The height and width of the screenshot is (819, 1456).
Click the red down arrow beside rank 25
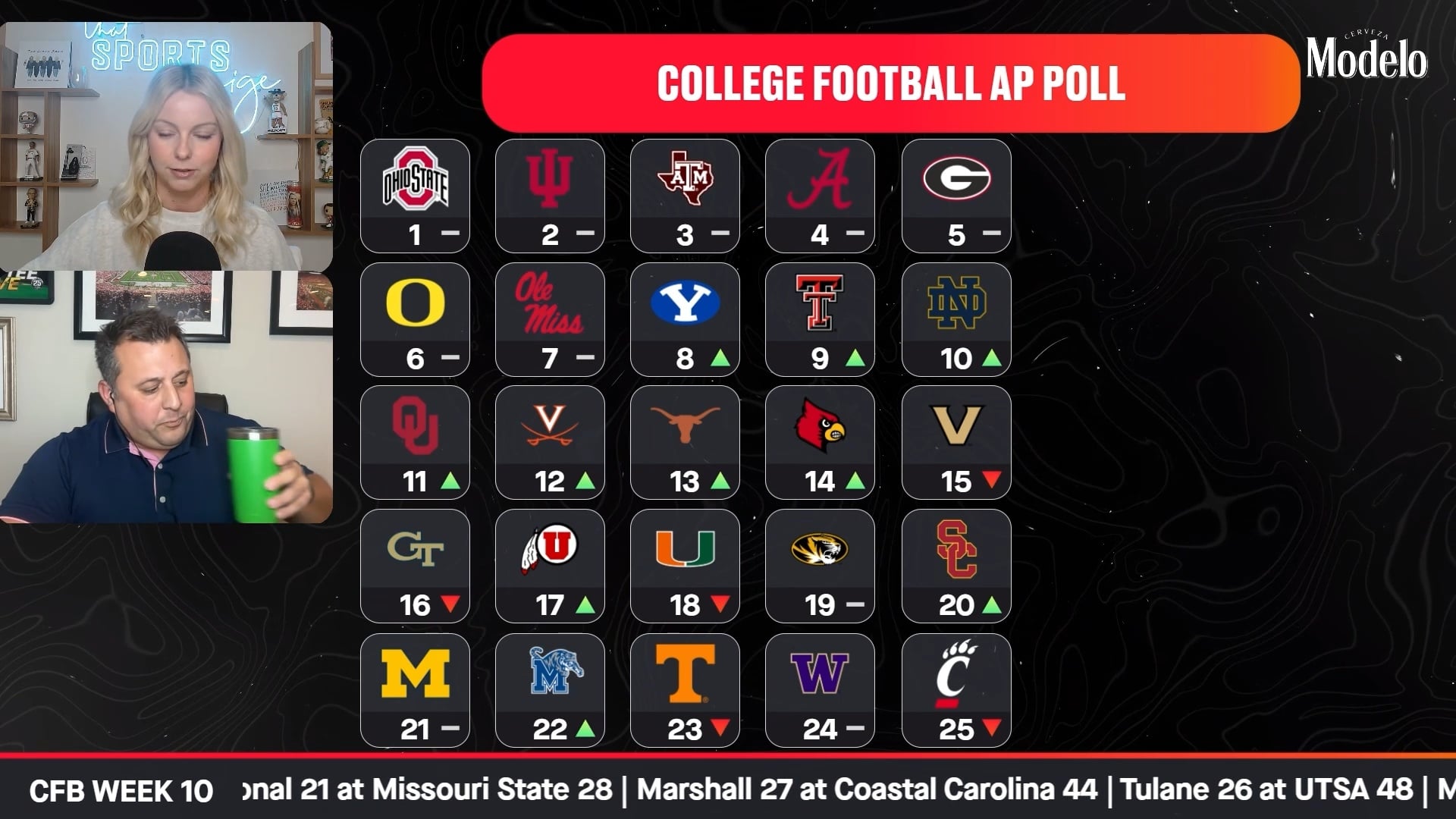992,728
